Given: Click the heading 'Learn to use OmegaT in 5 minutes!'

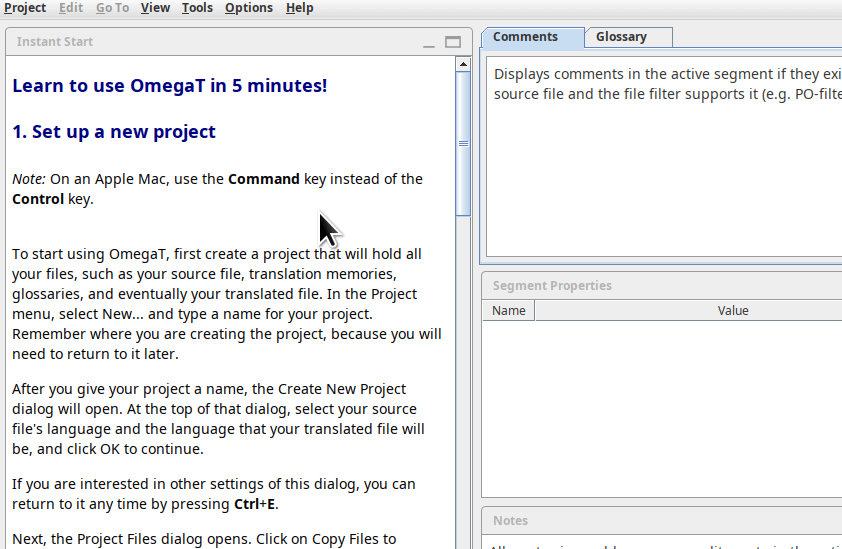Looking at the screenshot, I should tap(170, 86).
